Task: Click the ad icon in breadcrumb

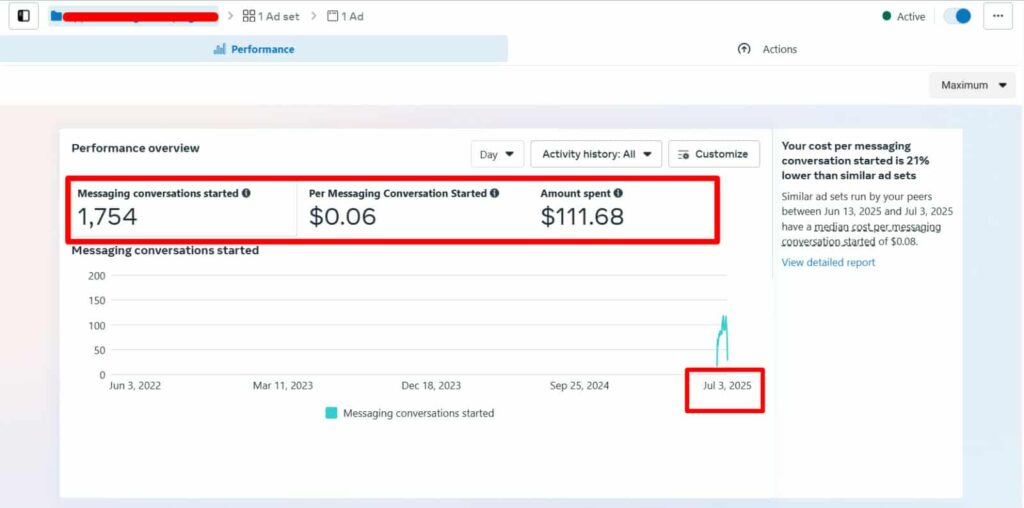Action: click(333, 16)
